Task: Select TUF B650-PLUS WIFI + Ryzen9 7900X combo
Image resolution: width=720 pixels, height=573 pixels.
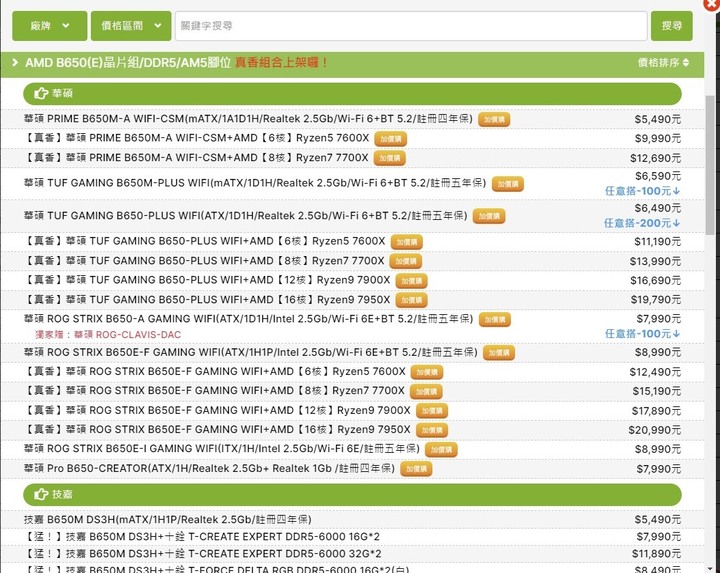Action: tap(352, 281)
